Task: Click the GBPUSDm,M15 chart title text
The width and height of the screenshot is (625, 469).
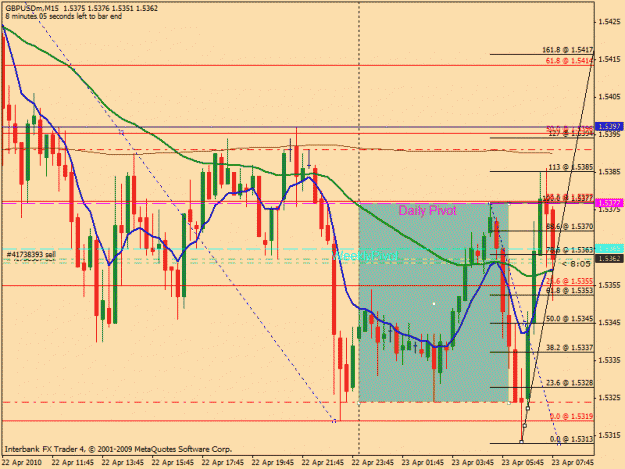Action: (32, 8)
